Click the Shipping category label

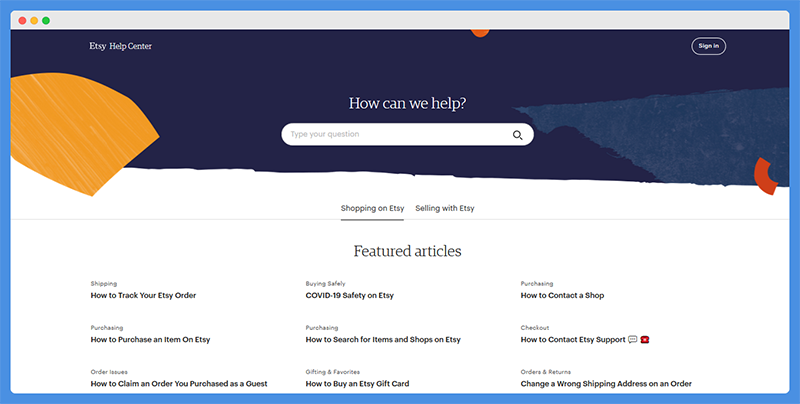(x=104, y=284)
